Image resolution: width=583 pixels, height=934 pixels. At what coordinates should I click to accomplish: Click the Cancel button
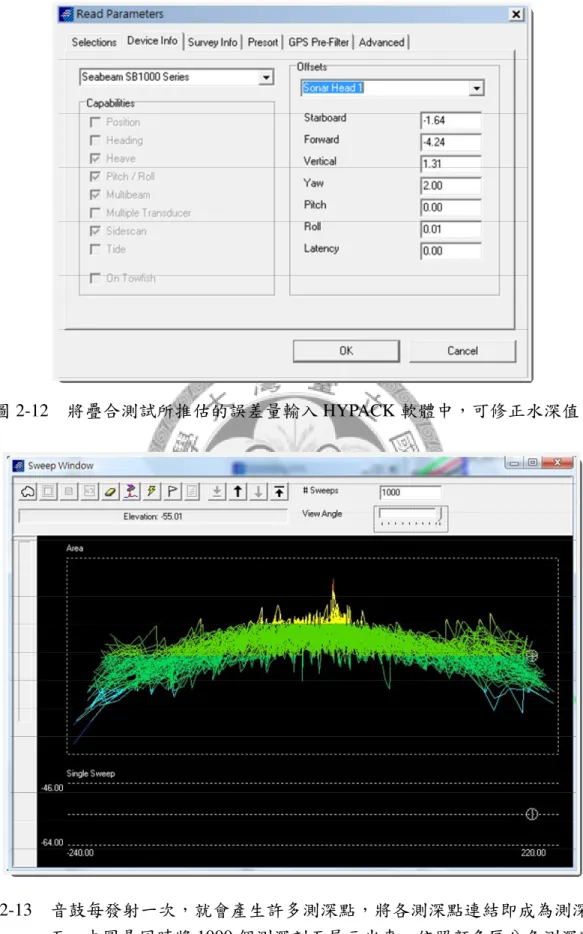[462, 351]
